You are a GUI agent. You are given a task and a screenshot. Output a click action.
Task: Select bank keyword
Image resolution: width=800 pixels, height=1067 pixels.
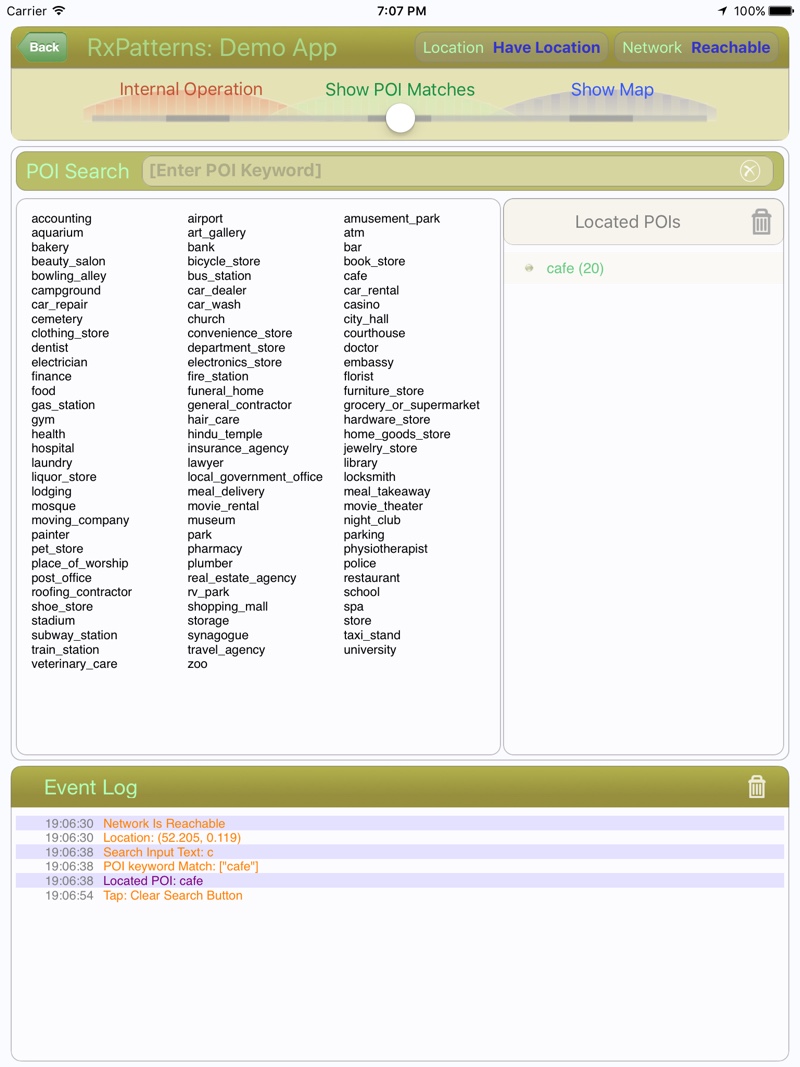point(201,247)
